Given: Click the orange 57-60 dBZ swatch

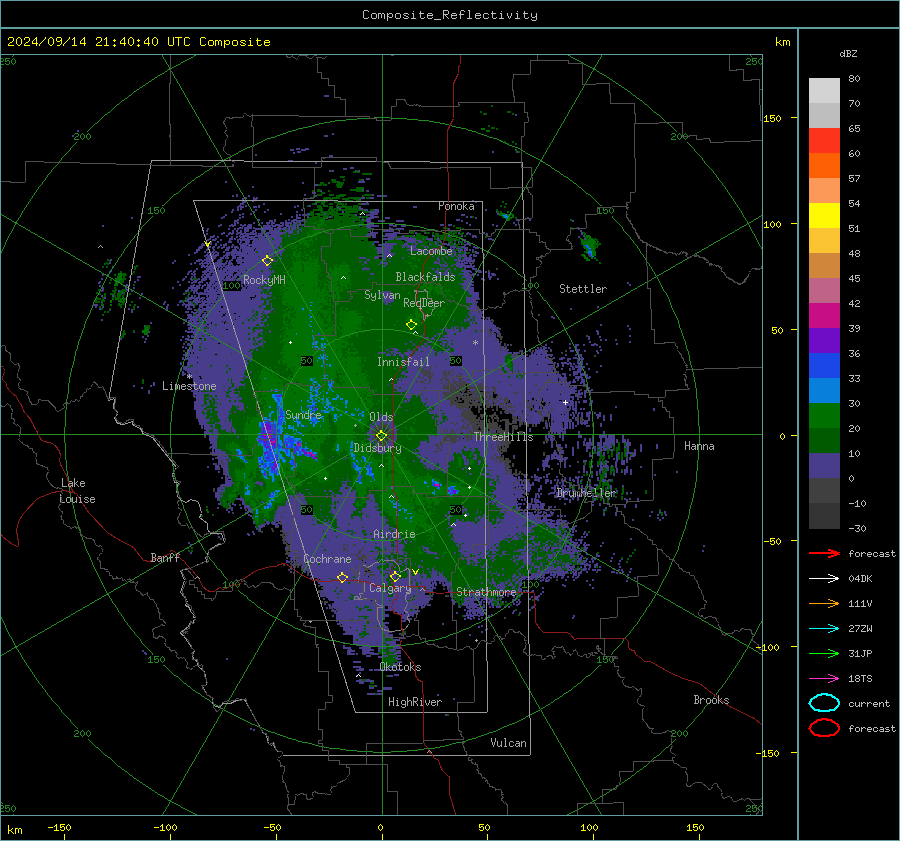Looking at the screenshot, I should pos(824,166).
